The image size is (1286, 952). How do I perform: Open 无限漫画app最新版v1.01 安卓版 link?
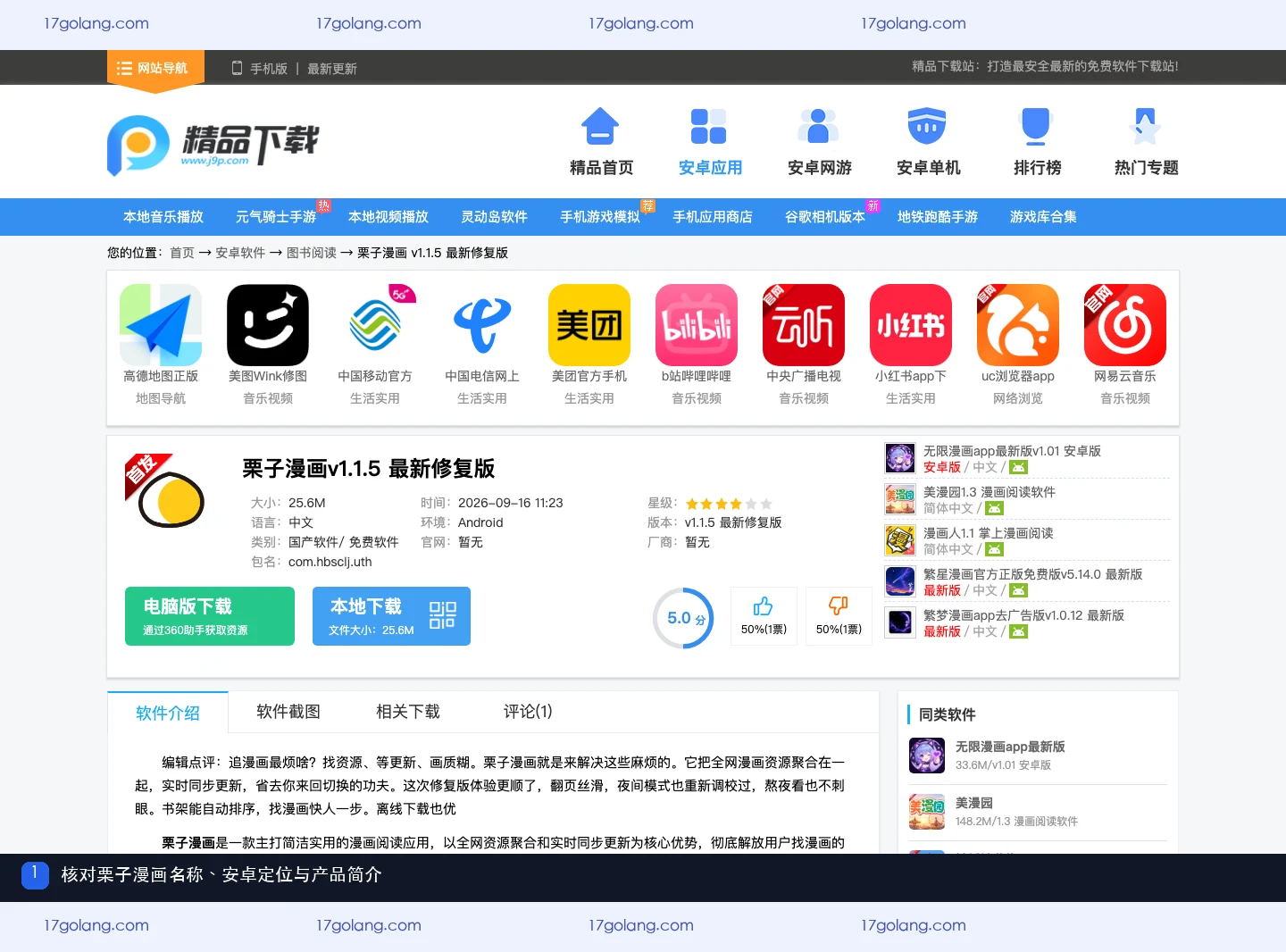click(1012, 451)
